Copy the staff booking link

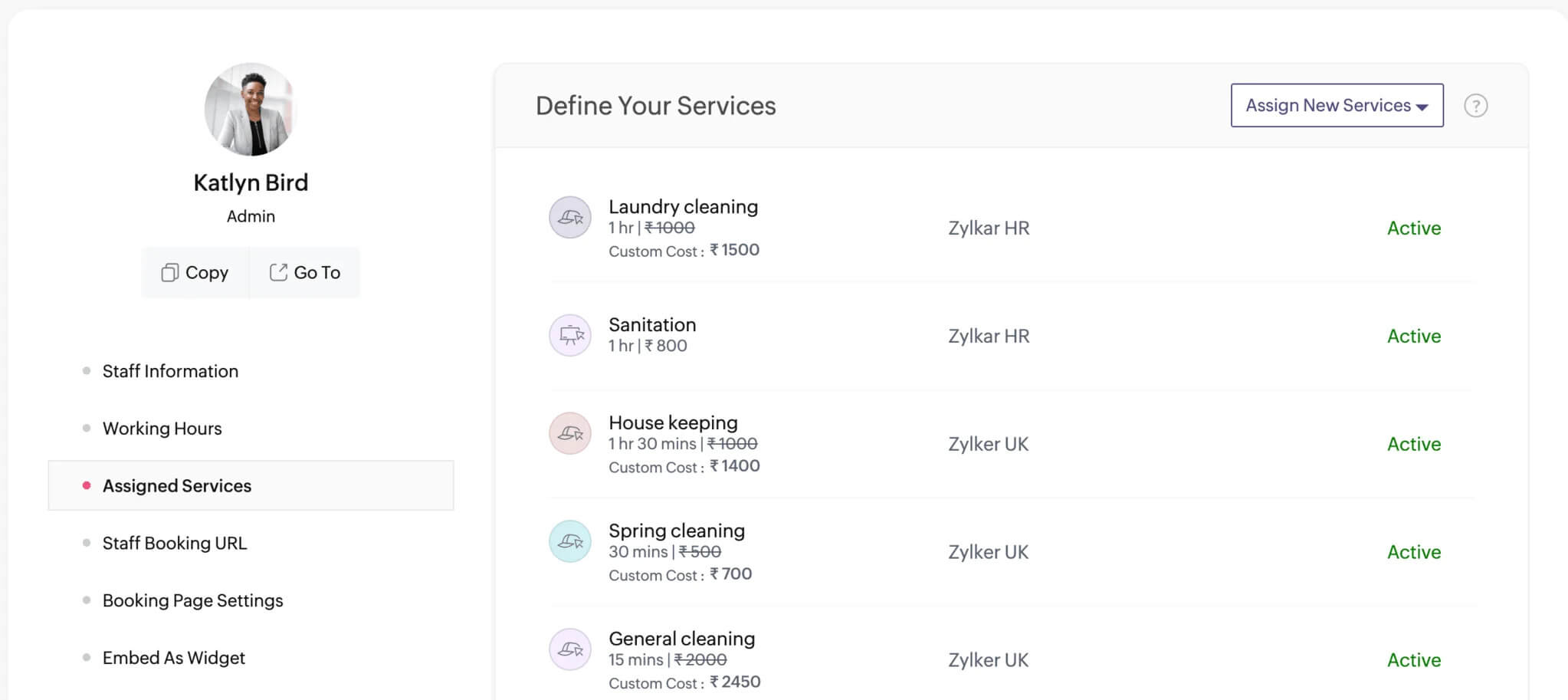(x=195, y=273)
